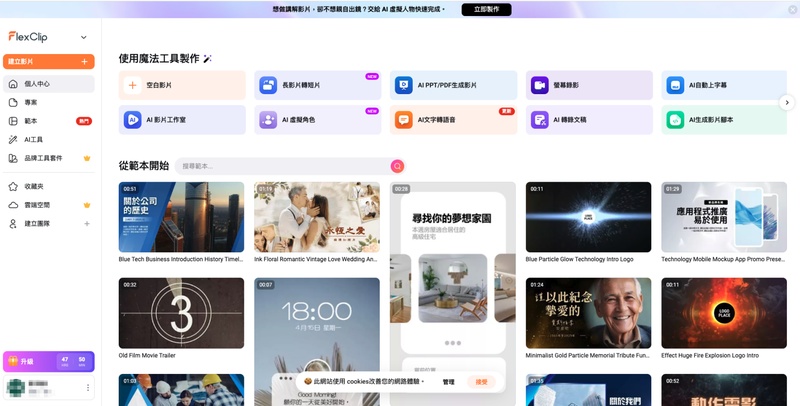Click the AI 虛擬角色 icon
Image resolution: width=800 pixels, height=406 pixels.
click(x=268, y=120)
